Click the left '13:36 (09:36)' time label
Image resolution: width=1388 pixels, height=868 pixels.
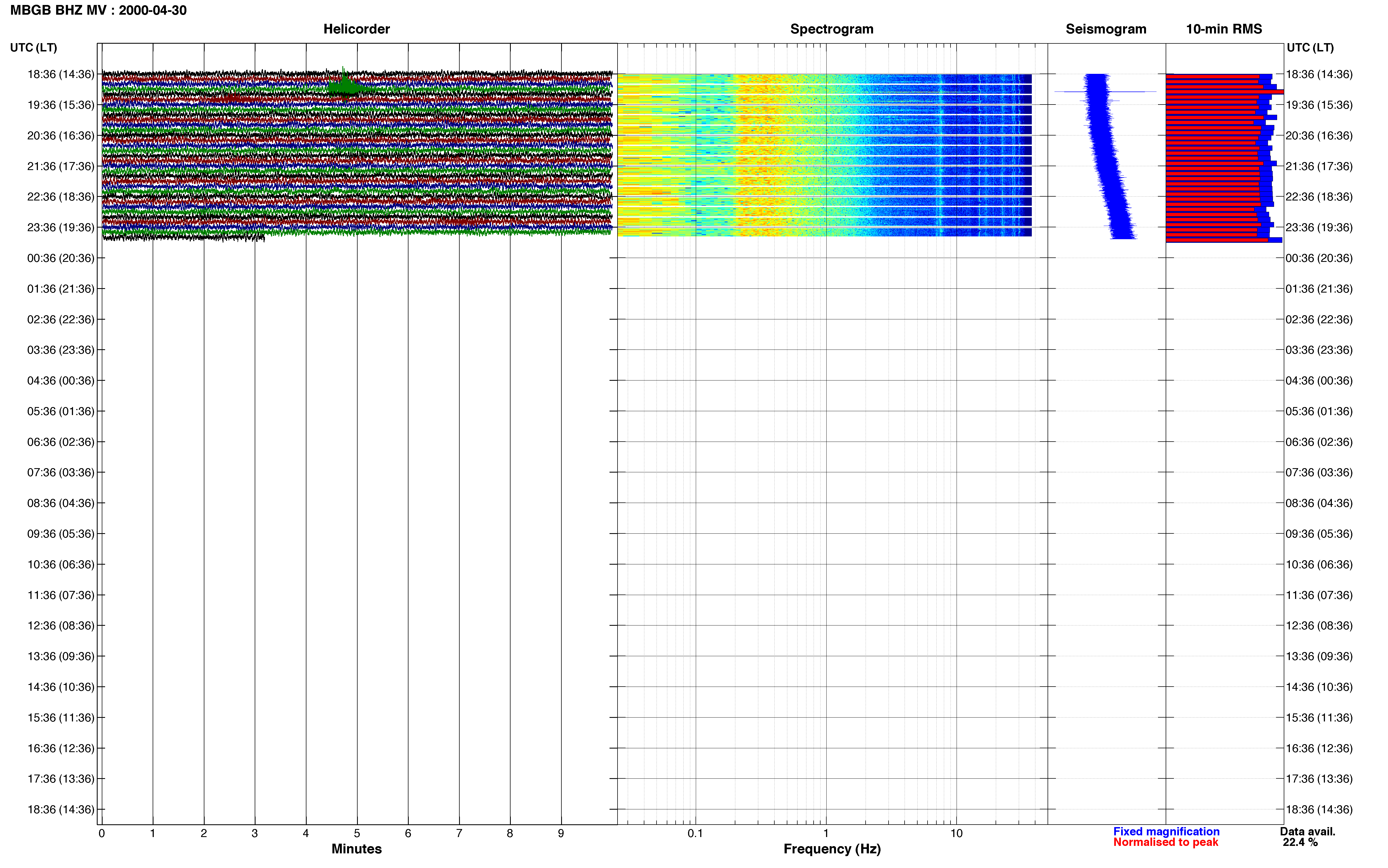(61, 656)
